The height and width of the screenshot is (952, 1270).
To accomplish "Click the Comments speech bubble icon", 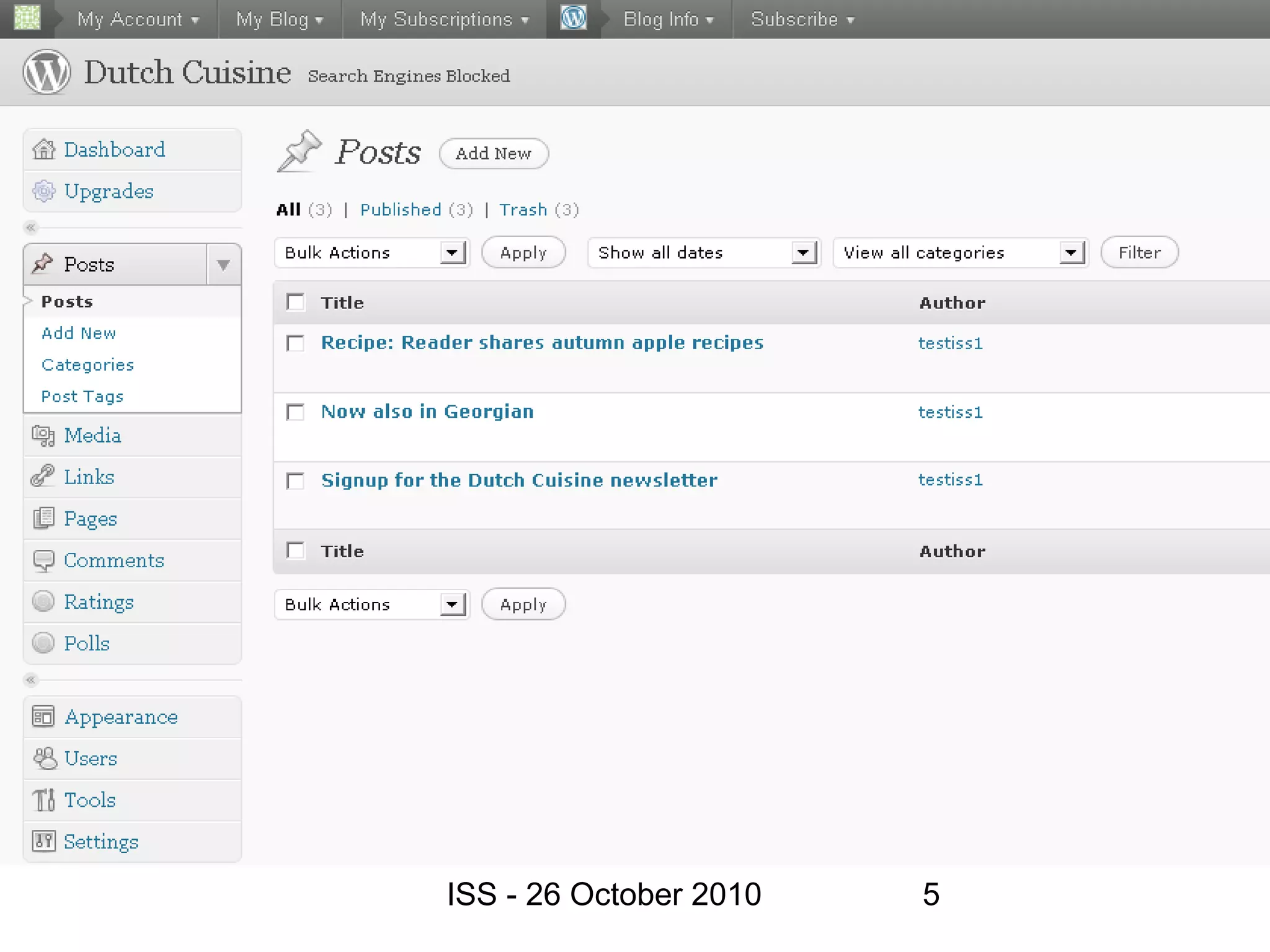I will click(x=43, y=560).
